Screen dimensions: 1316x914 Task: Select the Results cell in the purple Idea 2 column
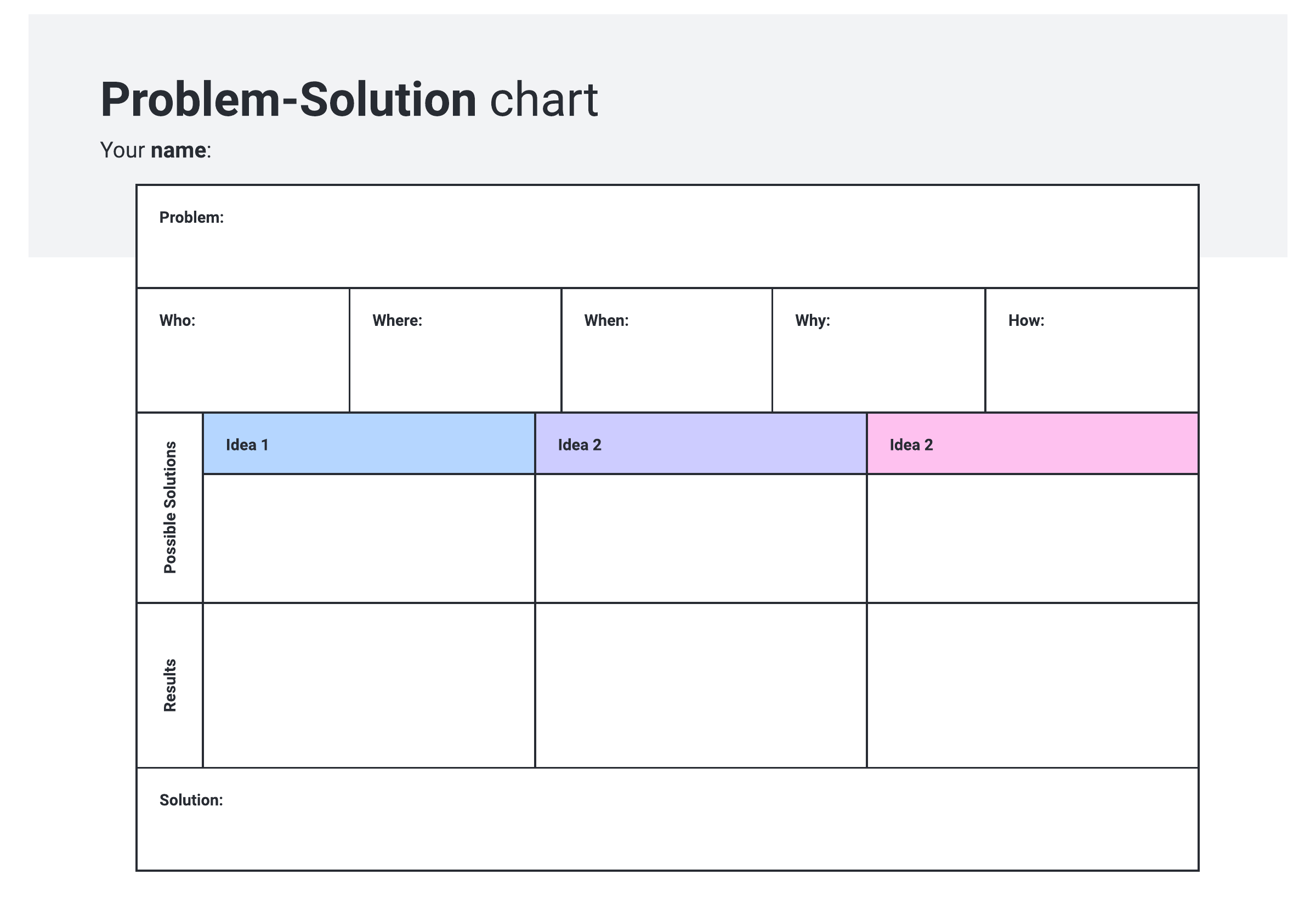[701, 685]
